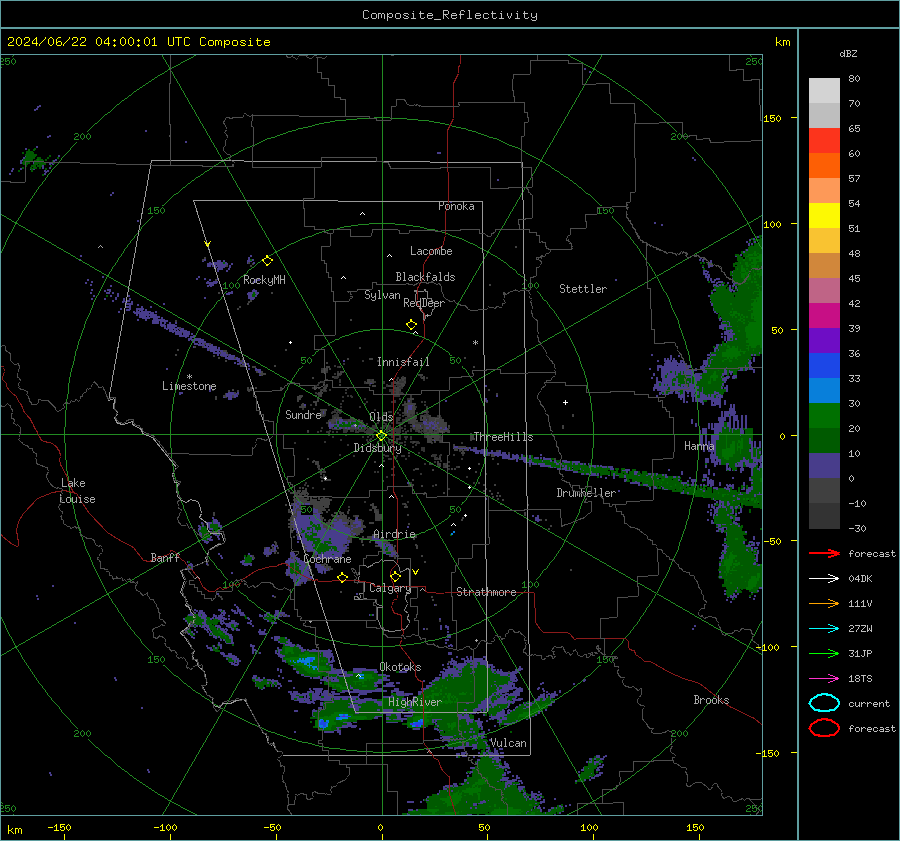Select the light blue 30 dBZ swatch

tap(824, 390)
